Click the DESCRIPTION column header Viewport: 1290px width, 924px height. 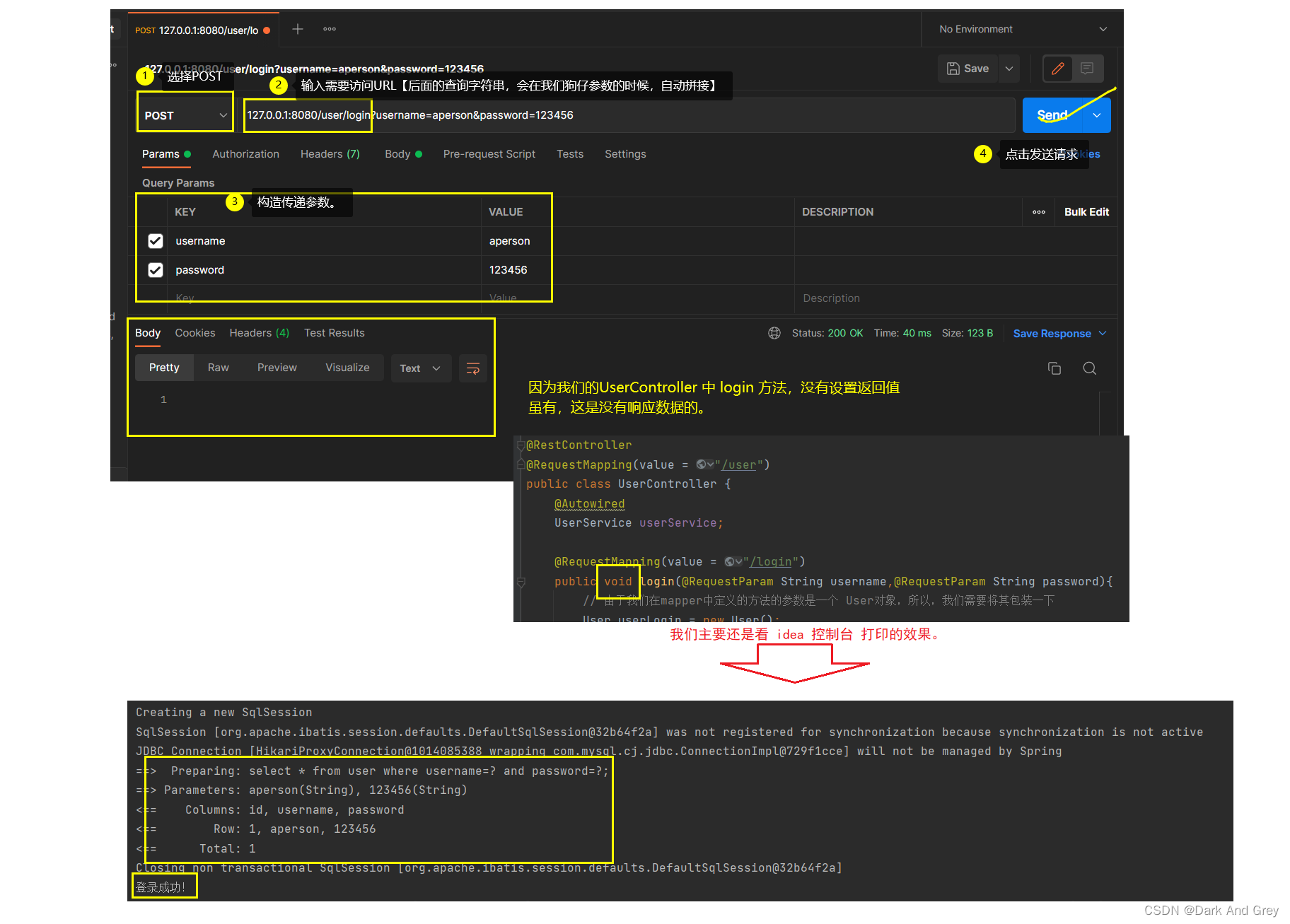pos(837,212)
